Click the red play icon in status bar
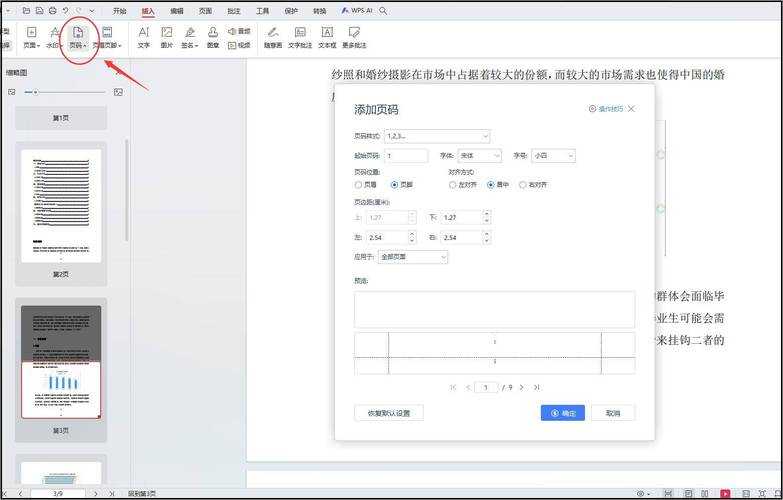783x500 pixels. (725, 494)
